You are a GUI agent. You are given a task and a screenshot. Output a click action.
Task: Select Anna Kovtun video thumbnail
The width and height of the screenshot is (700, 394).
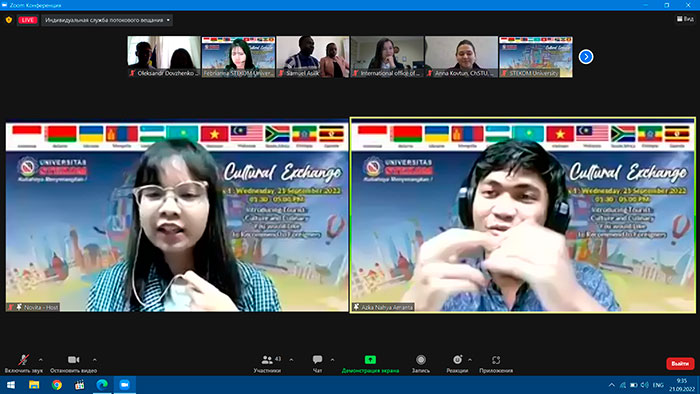tap(461, 57)
